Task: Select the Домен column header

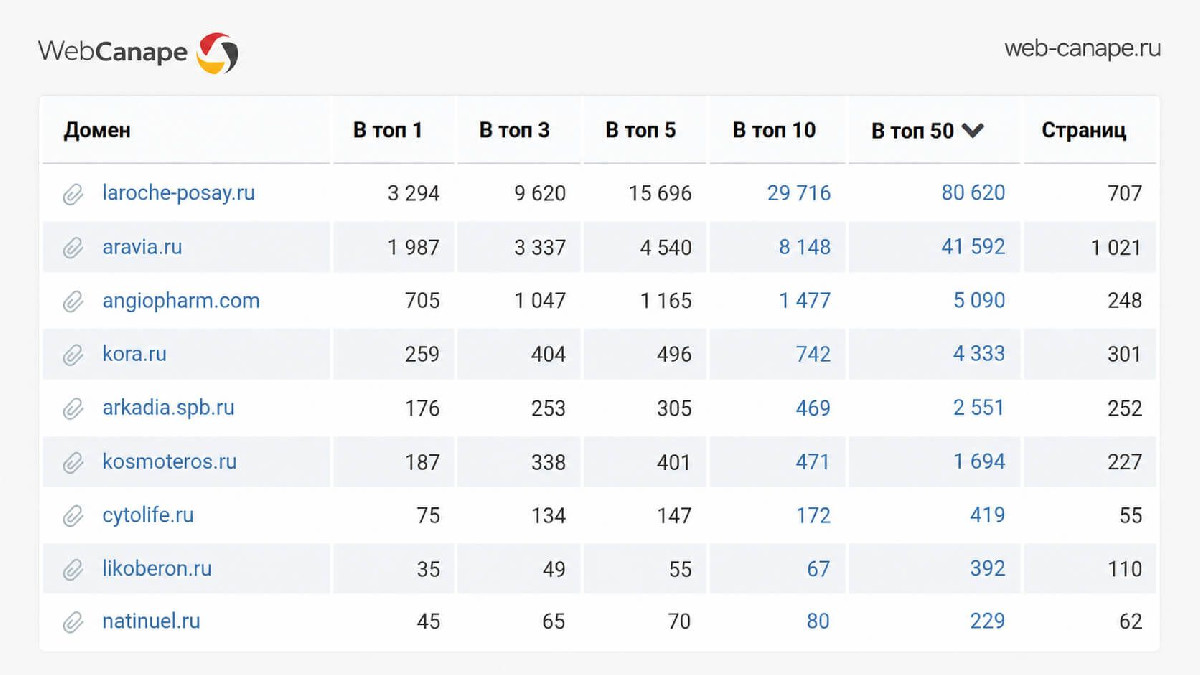Action: click(97, 131)
